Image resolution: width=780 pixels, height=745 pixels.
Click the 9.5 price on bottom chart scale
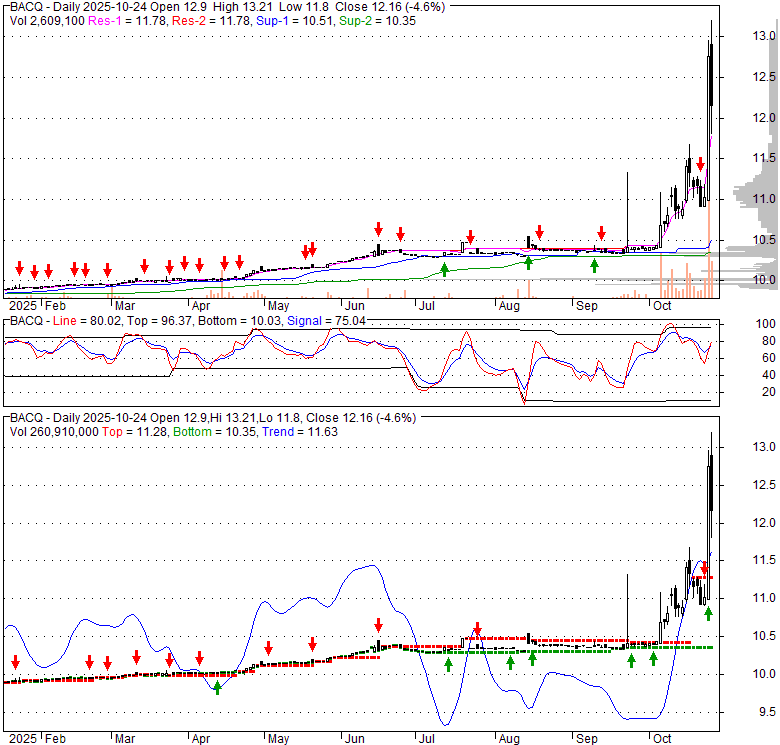(765, 712)
